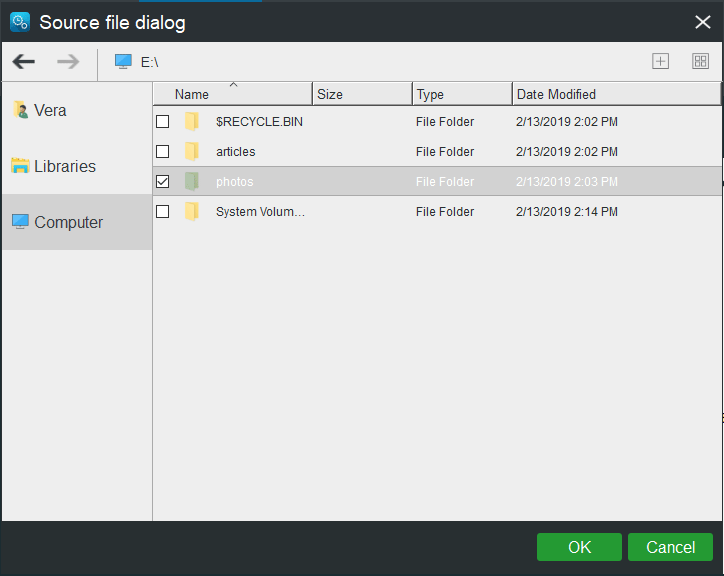
Task: Click File Folder type in $RECYCLE.BIN row
Action: coord(445,121)
